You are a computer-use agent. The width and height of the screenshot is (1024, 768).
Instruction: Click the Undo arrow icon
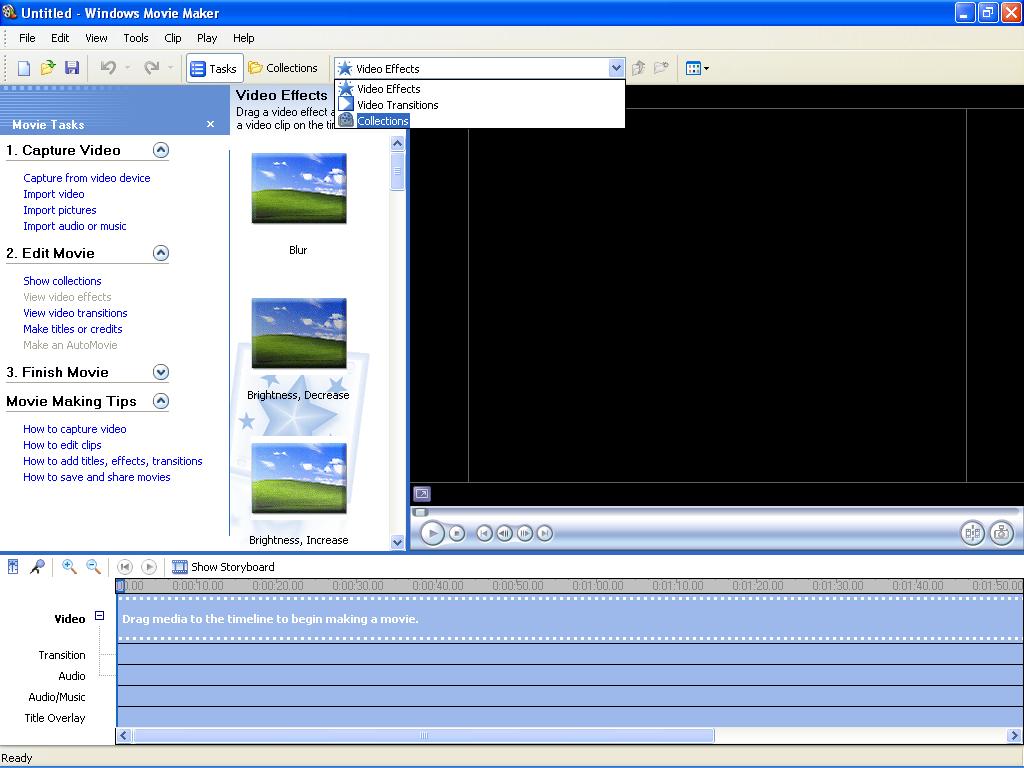[x=108, y=68]
